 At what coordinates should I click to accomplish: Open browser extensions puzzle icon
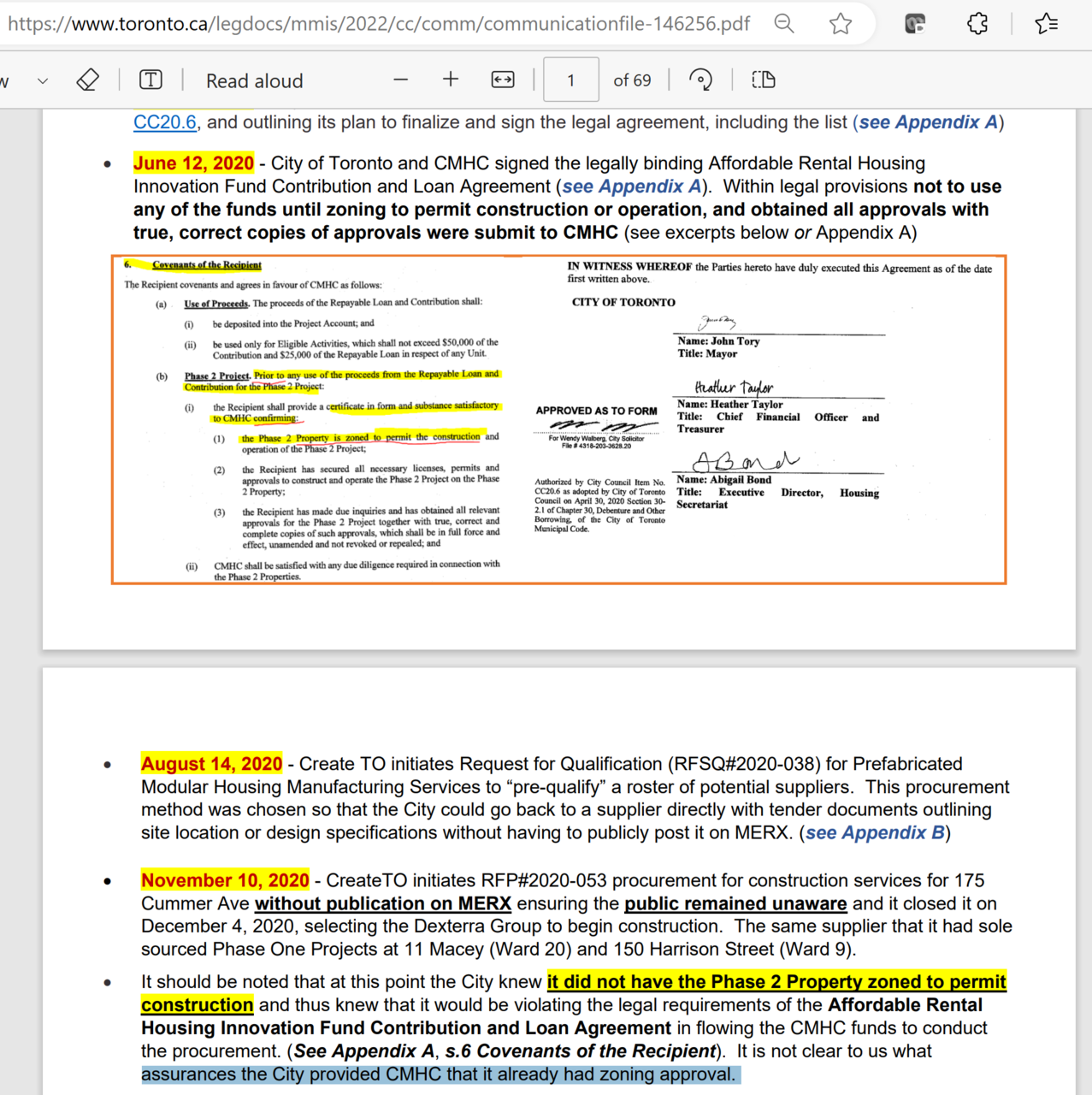977,24
